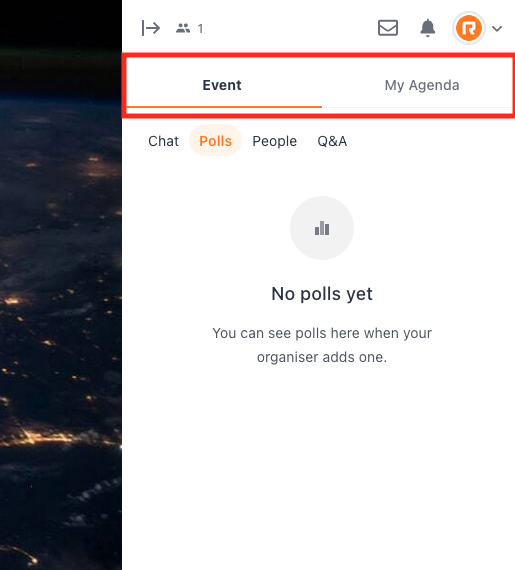This screenshot has width=515, height=570.
Task: Select the highlighted Polls pill
Action: click(216, 141)
